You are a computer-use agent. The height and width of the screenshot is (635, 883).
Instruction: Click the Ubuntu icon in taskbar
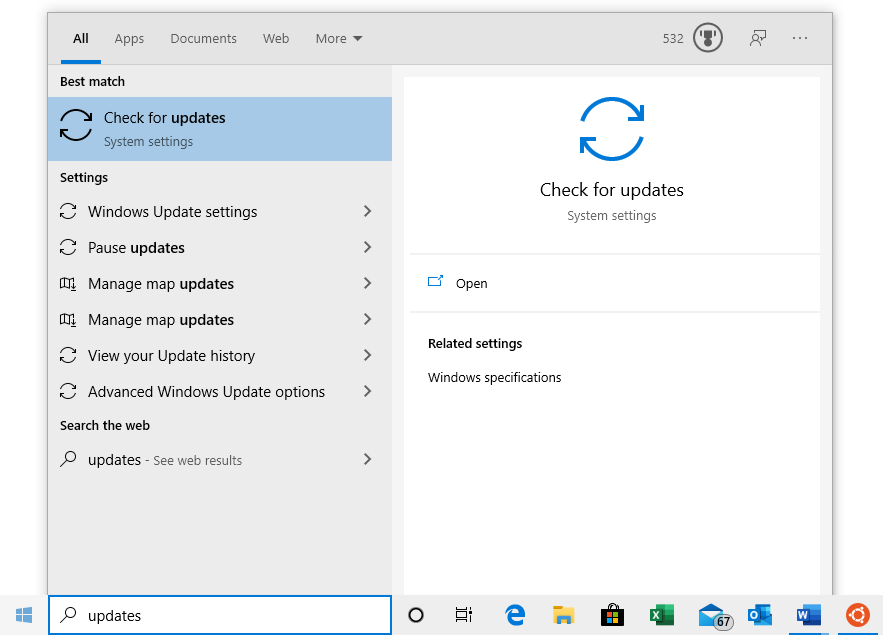click(857, 615)
